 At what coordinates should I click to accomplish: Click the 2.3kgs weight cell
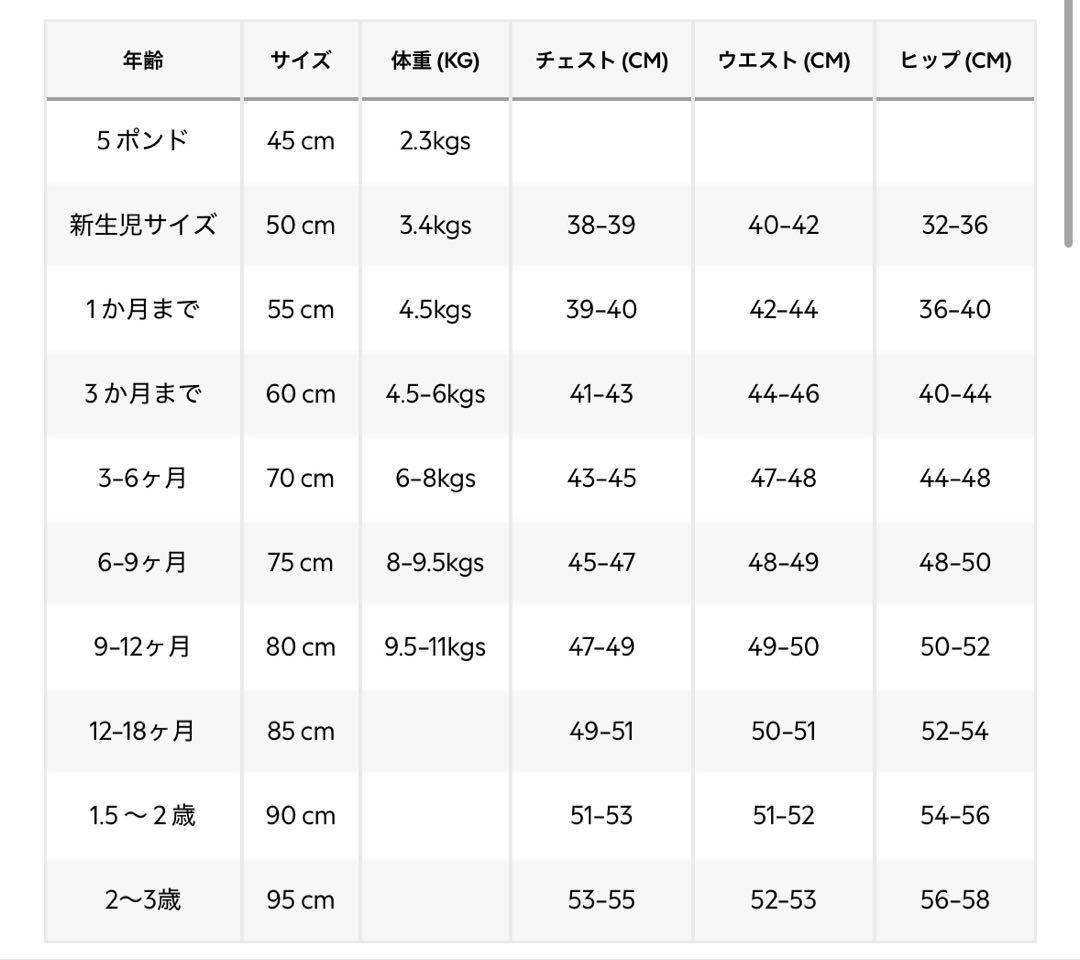[435, 141]
